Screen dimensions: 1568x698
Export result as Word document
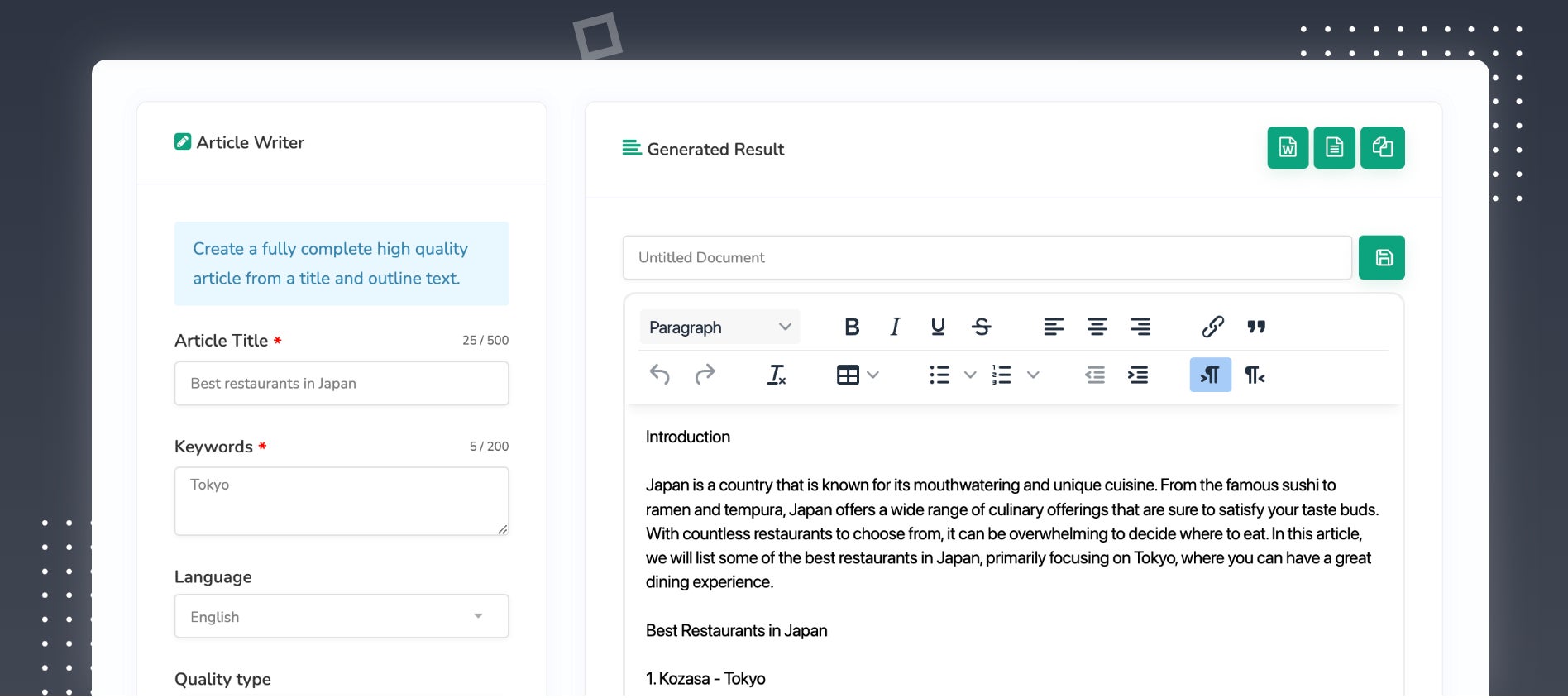pyautogui.click(x=1288, y=147)
